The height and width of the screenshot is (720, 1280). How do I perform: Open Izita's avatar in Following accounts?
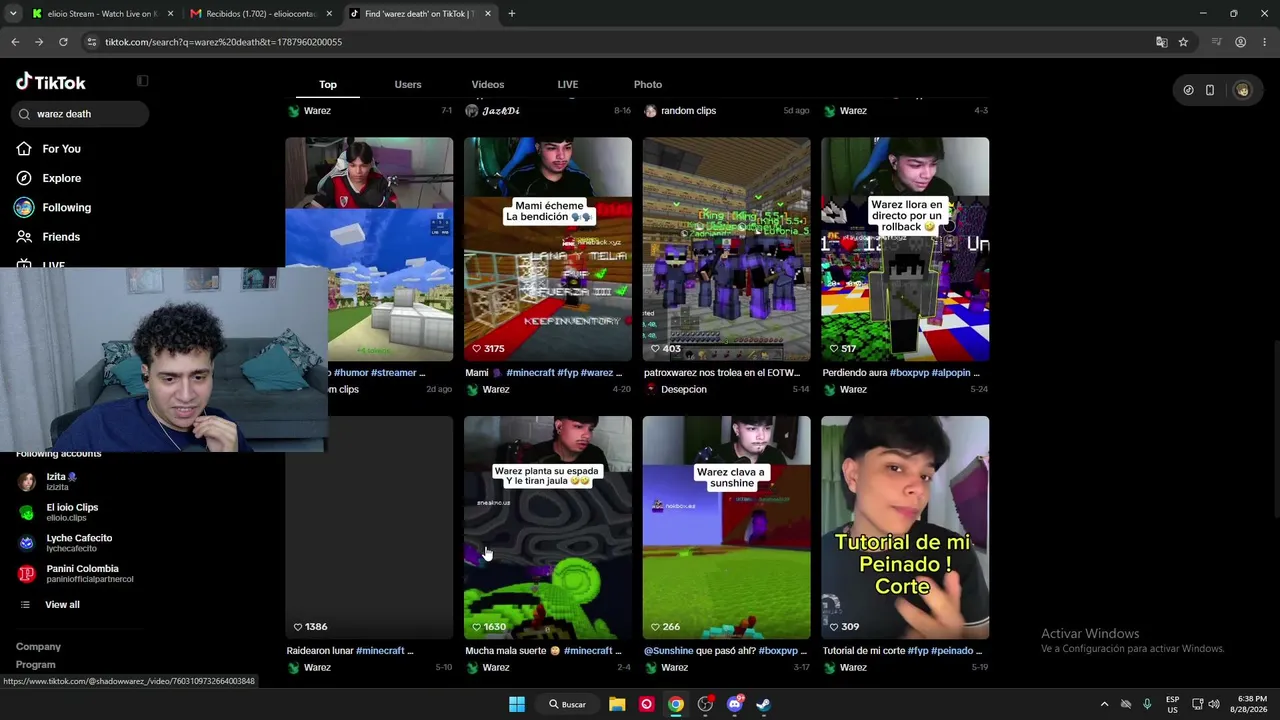(27, 482)
